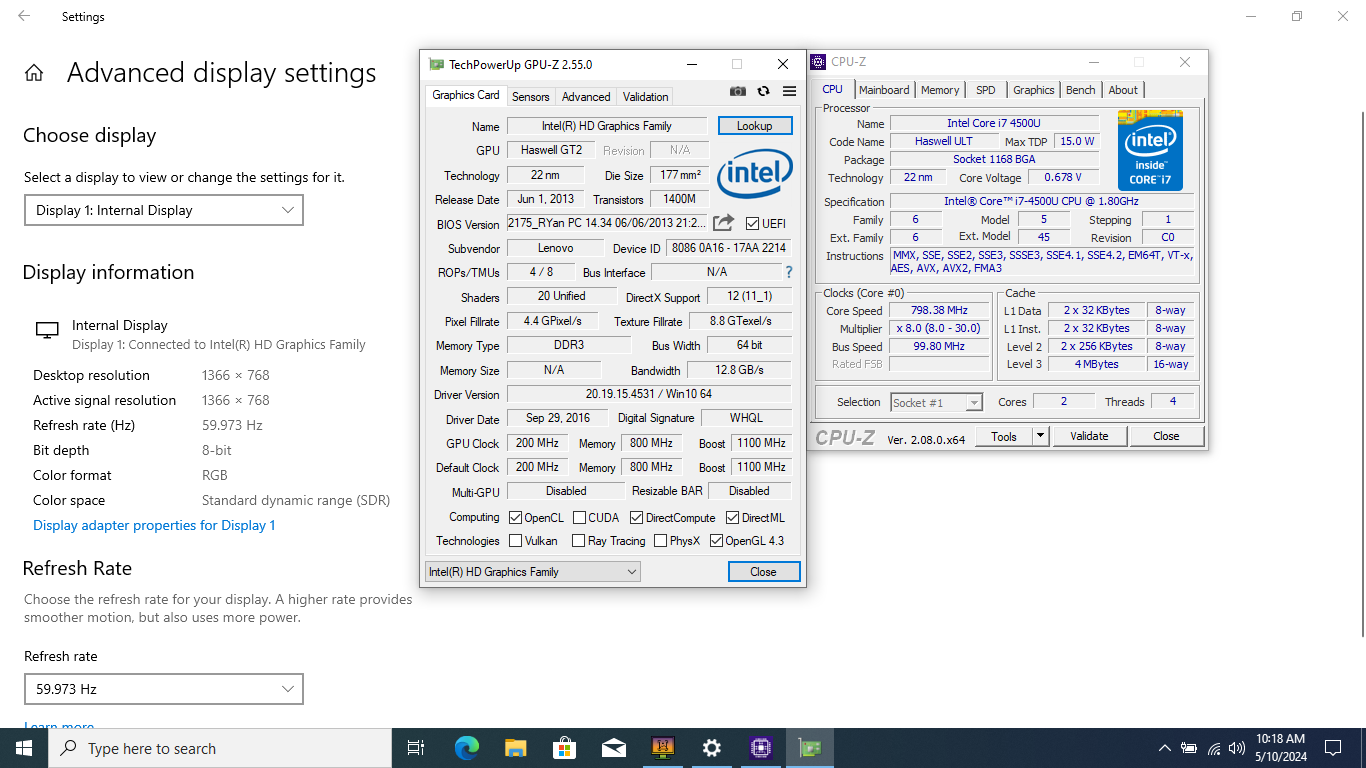1366x768 pixels.
Task: Toggle the DirectCompute checkbox
Action: (637, 518)
